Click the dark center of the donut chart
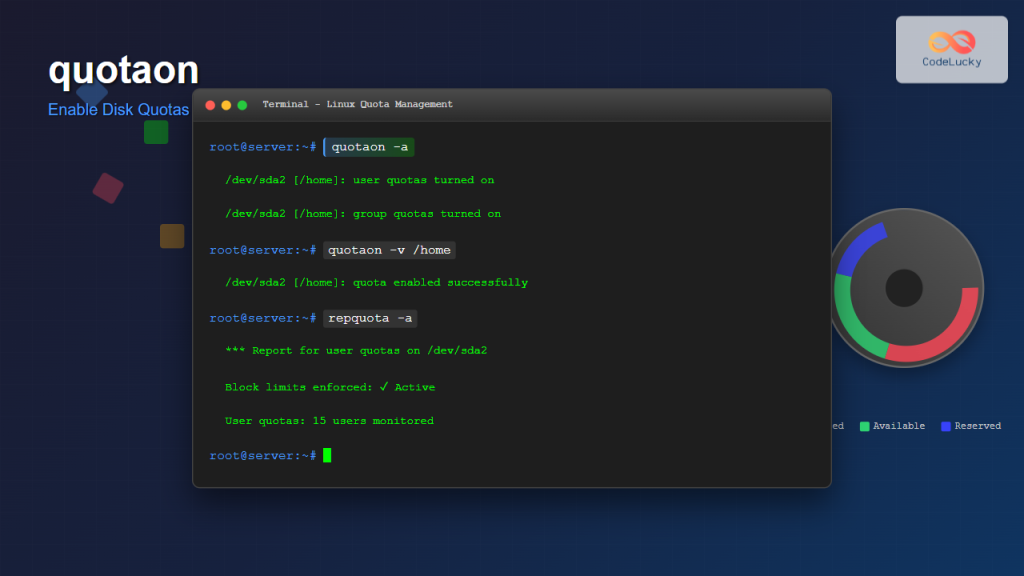The width and height of the screenshot is (1024, 576). (x=905, y=288)
